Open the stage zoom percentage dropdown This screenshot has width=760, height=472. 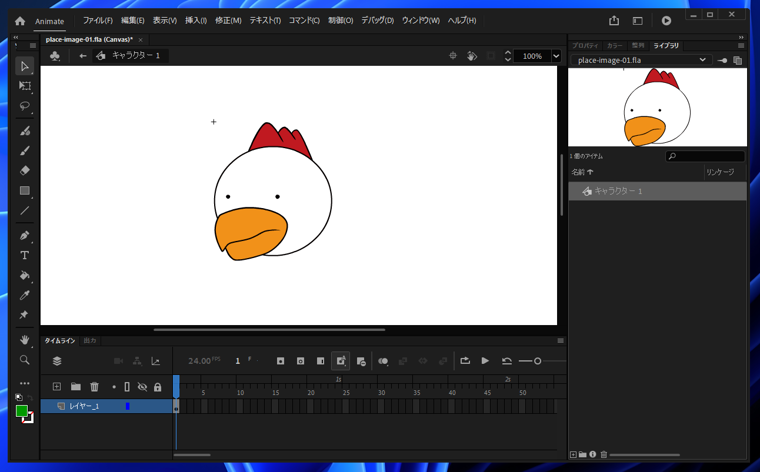point(556,56)
